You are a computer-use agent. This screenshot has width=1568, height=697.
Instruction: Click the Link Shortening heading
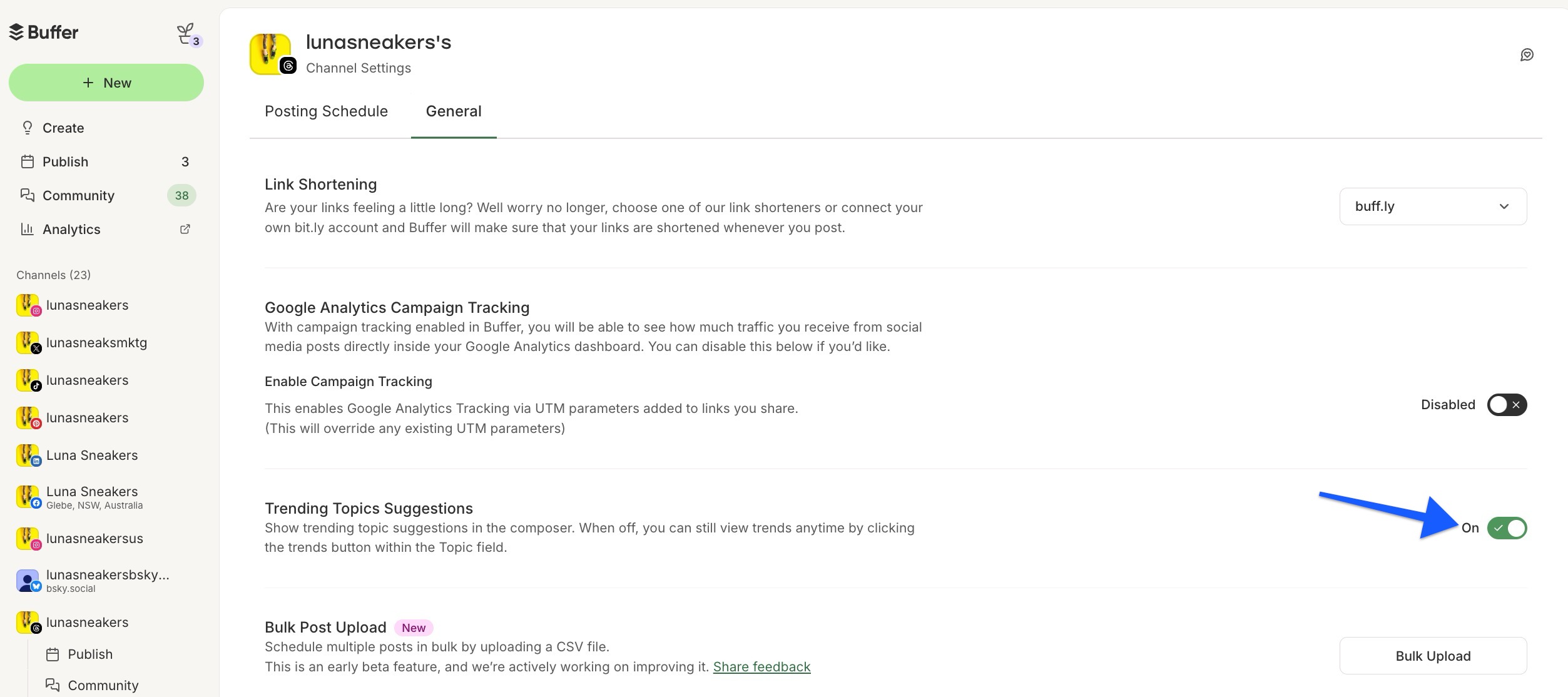click(x=320, y=185)
